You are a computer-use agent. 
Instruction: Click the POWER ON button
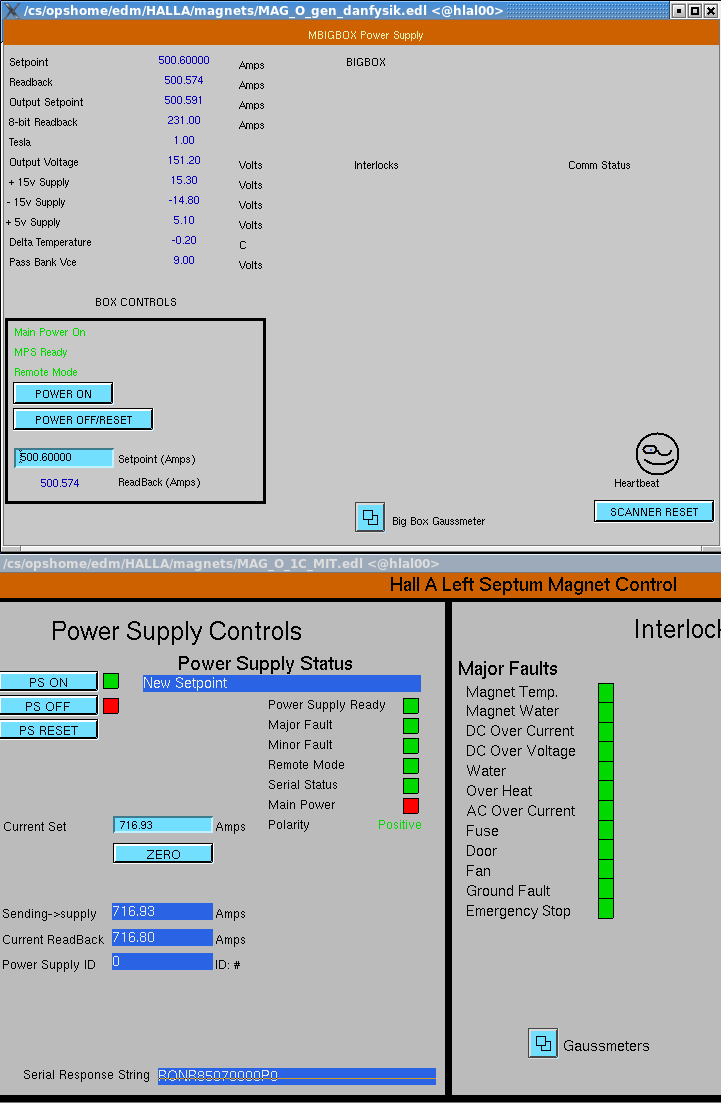63,394
